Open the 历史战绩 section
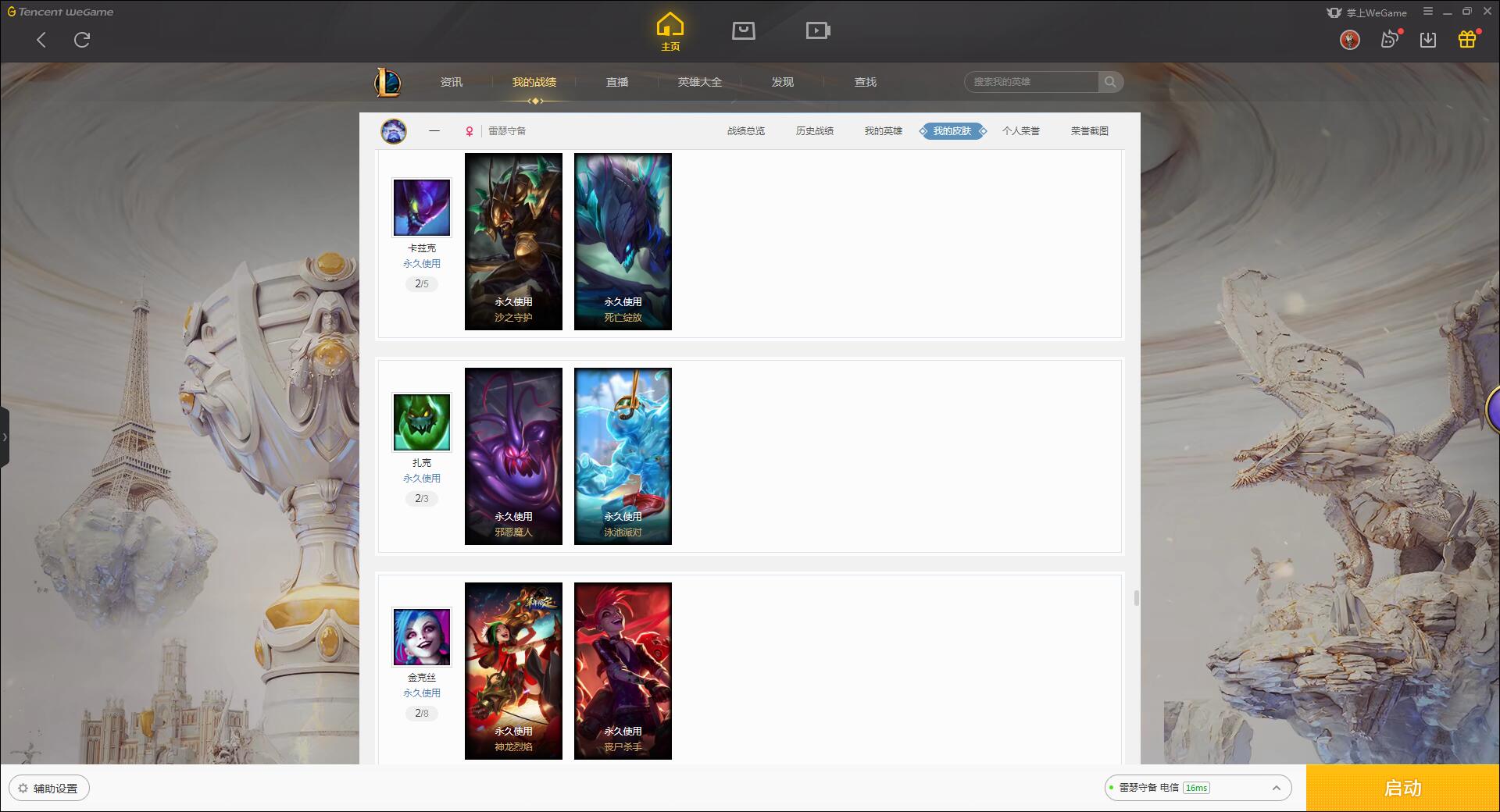The image size is (1500, 812). (x=815, y=131)
